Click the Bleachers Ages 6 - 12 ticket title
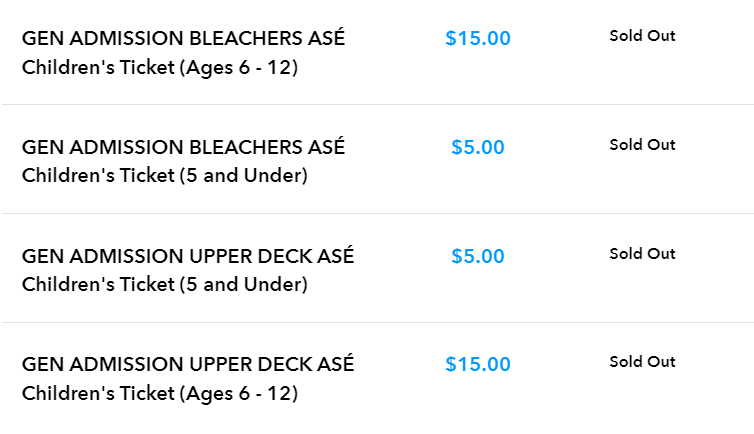This screenshot has height=434, width=754. pyautogui.click(x=183, y=39)
